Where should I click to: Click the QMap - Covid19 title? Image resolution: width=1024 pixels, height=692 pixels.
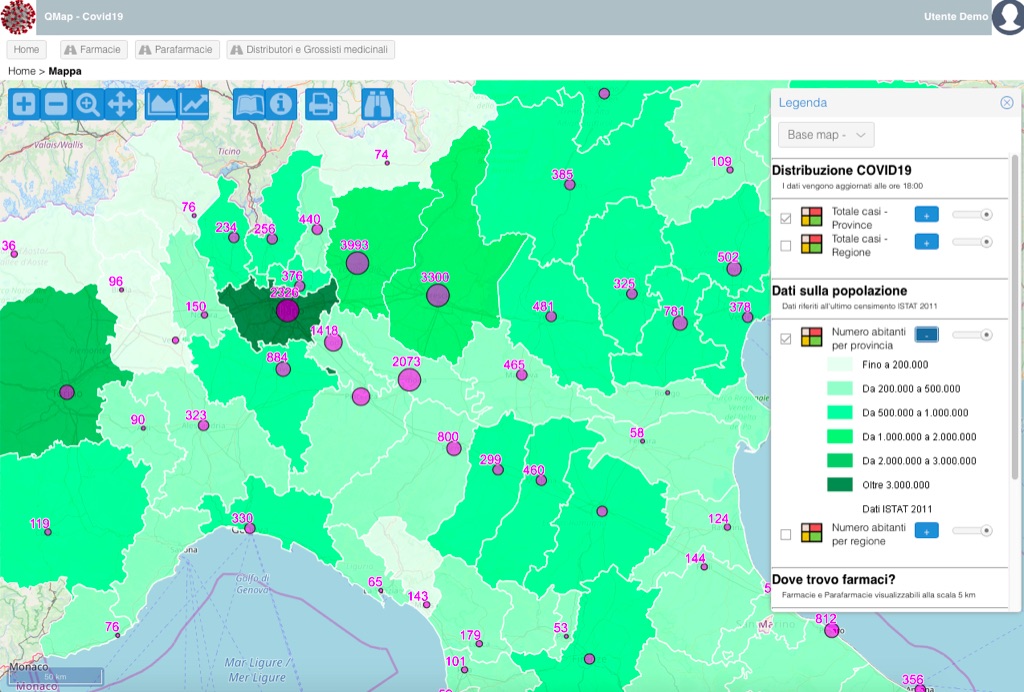pos(84,16)
